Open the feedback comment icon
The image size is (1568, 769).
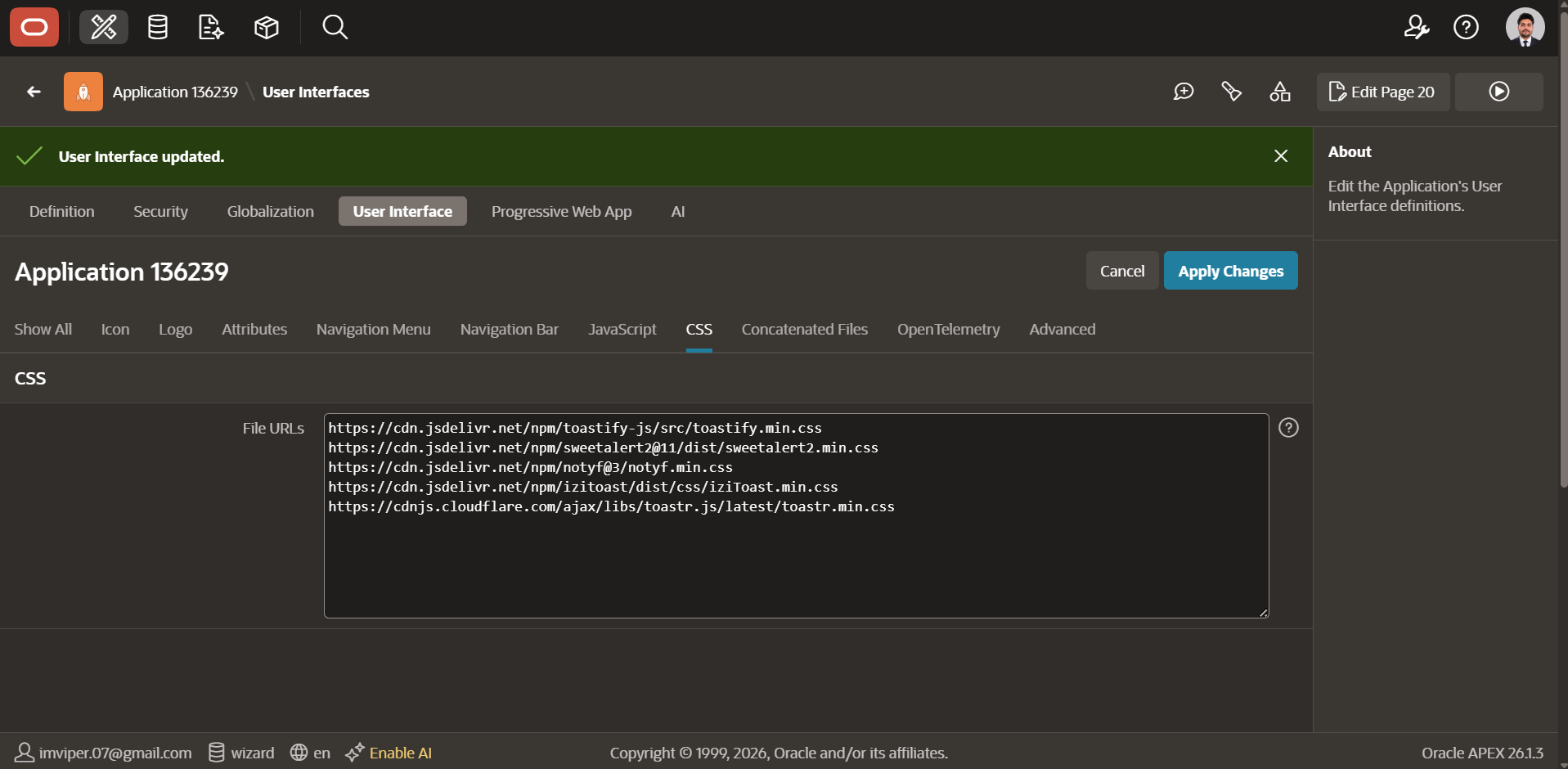[1184, 92]
